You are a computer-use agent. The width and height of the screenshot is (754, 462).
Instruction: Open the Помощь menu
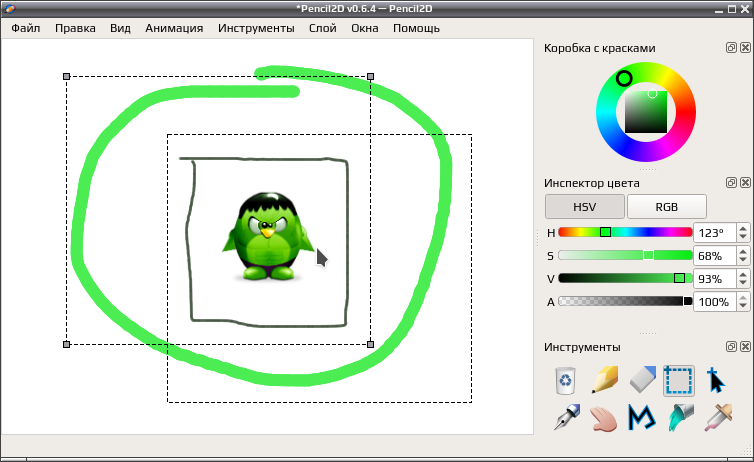(x=416, y=28)
